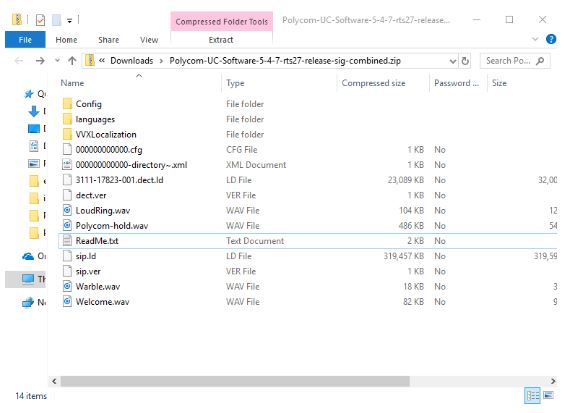This screenshot has height=413, width=571.
Task: Click Downloads in the address path
Action: click(131, 60)
